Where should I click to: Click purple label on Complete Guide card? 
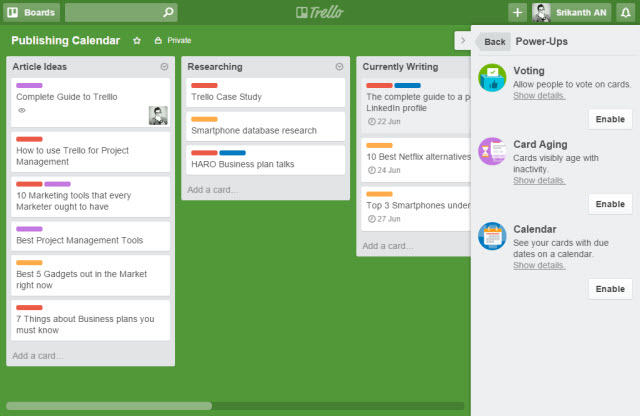pos(29,85)
